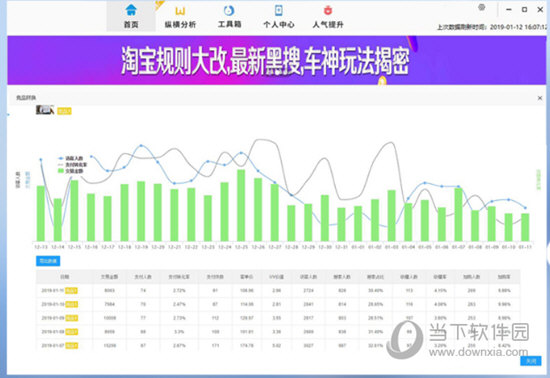
Task: Close the 竞品对比 panel with its X
Action: 540,98
